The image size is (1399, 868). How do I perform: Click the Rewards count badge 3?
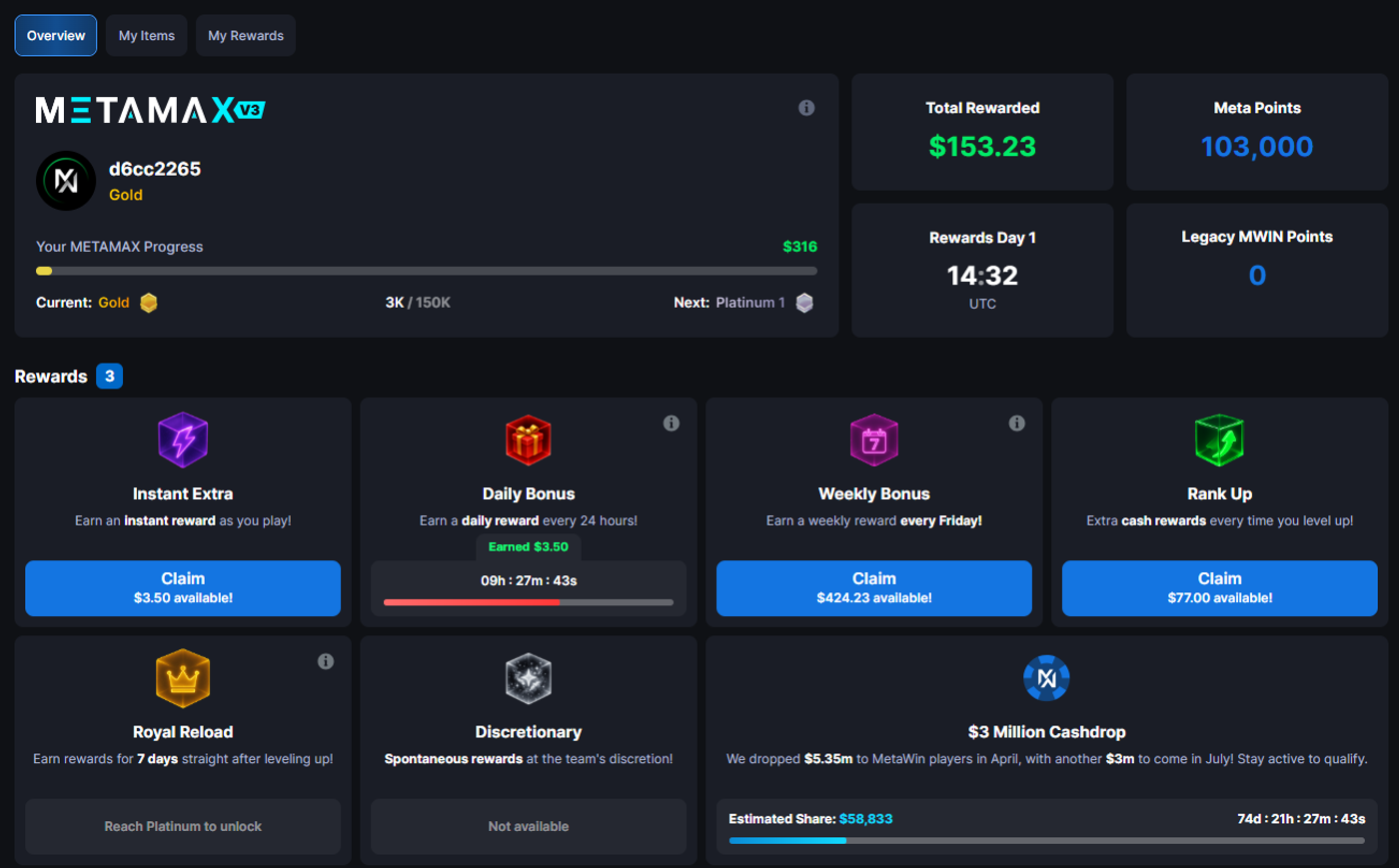click(110, 377)
